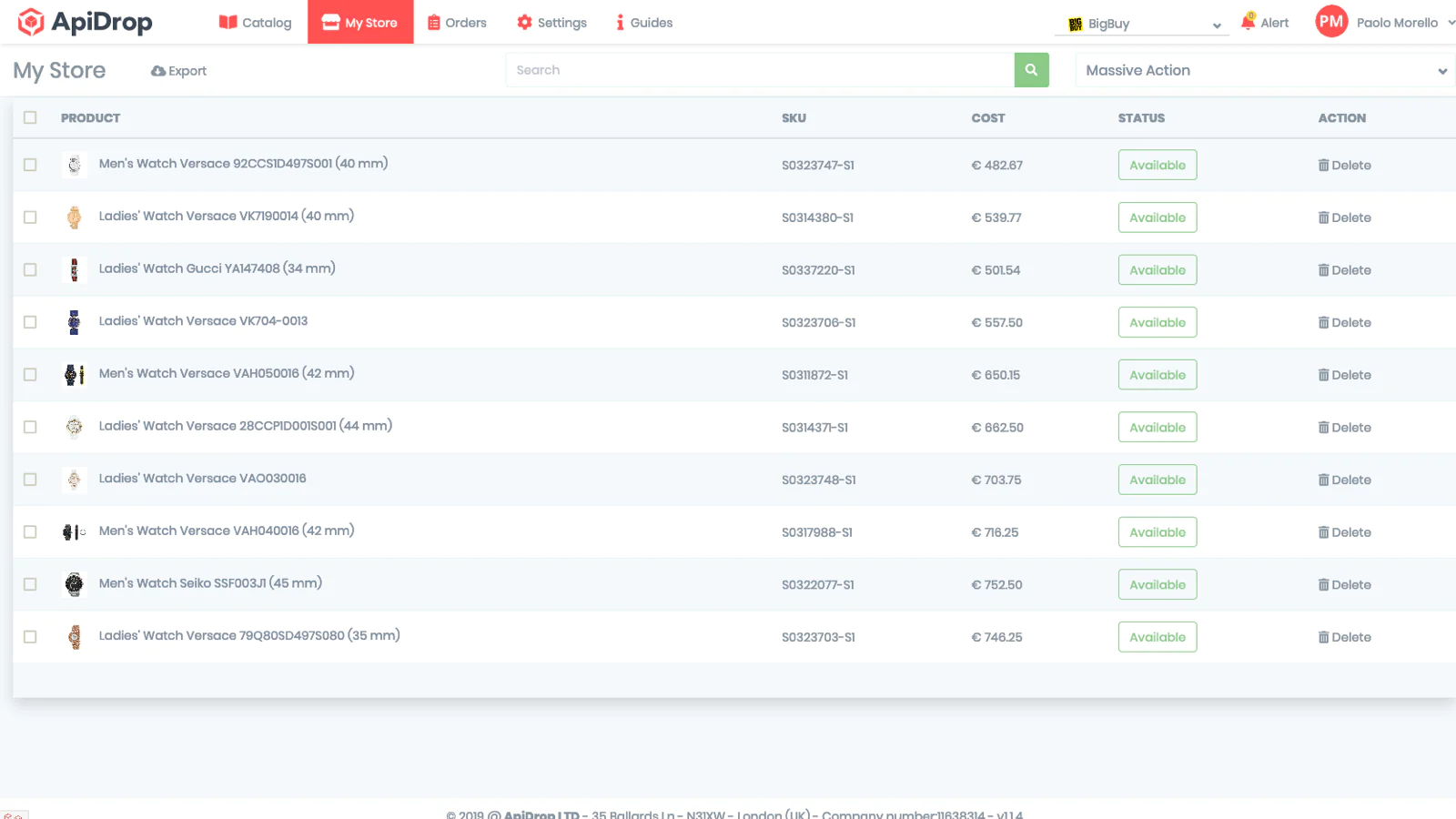This screenshot has width=1456, height=819.
Task: Click trash icon for Men's Watch Versace 92CCS1D497S001
Action: [x=1323, y=165]
